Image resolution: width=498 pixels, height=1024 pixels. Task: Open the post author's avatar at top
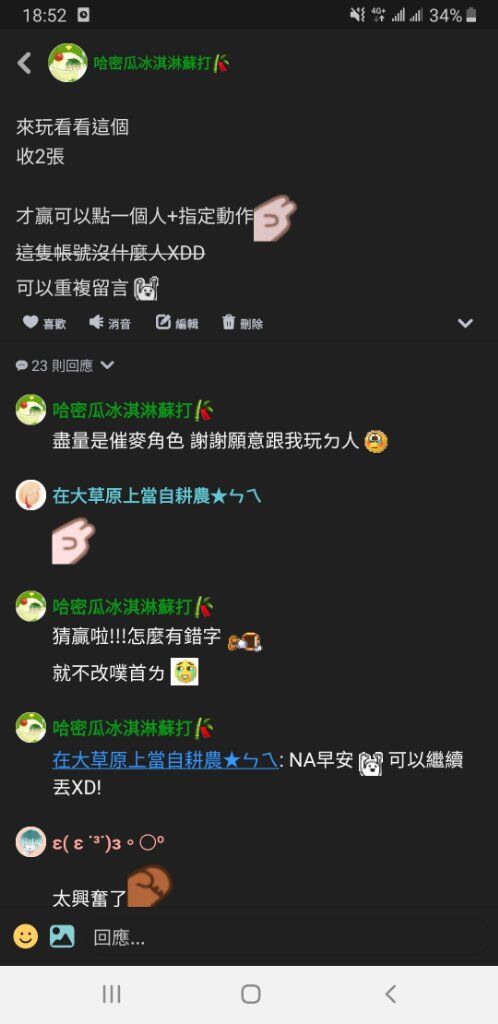tap(68, 63)
